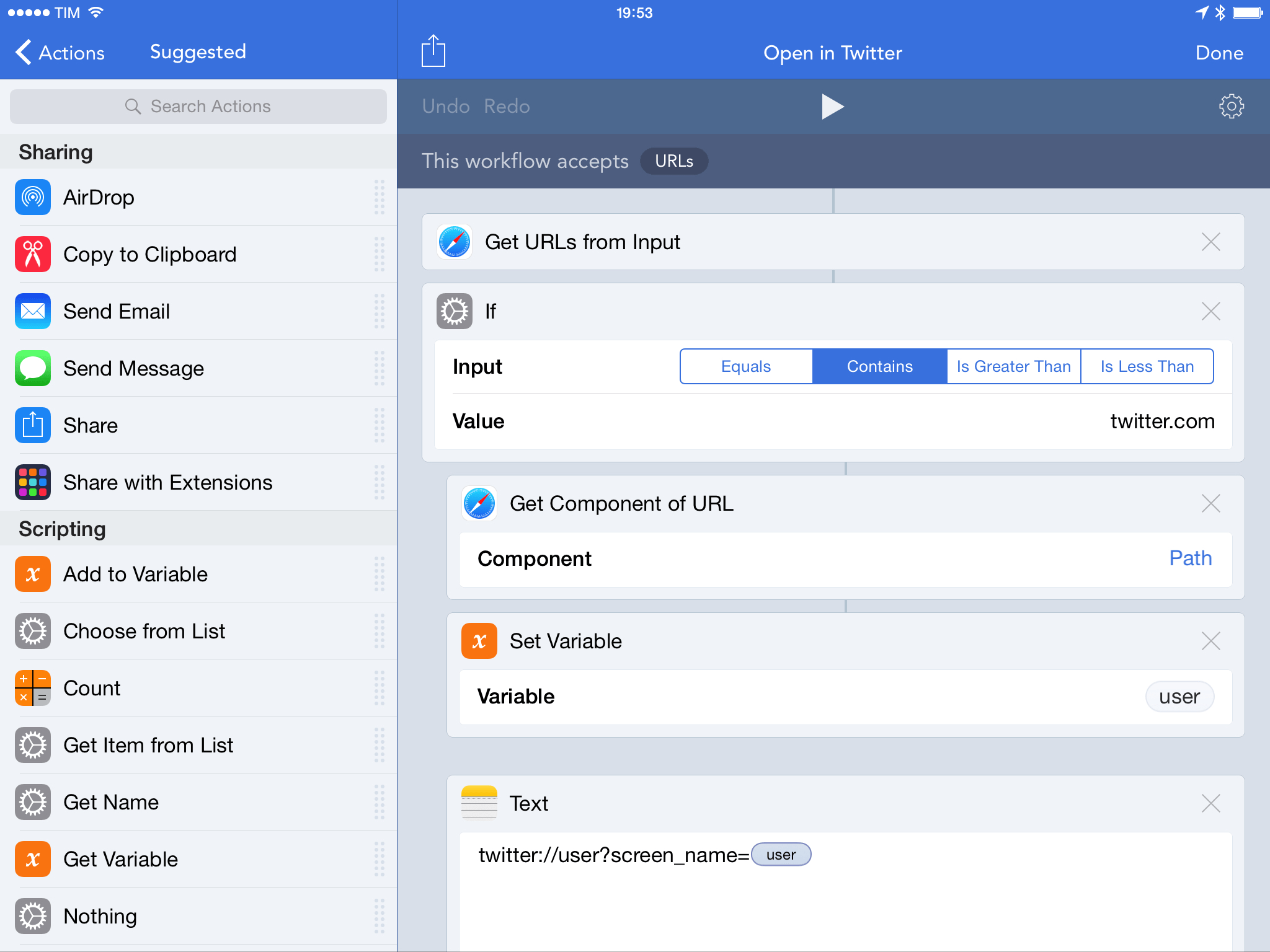Tap the Nothing action gear icon

tap(33, 916)
